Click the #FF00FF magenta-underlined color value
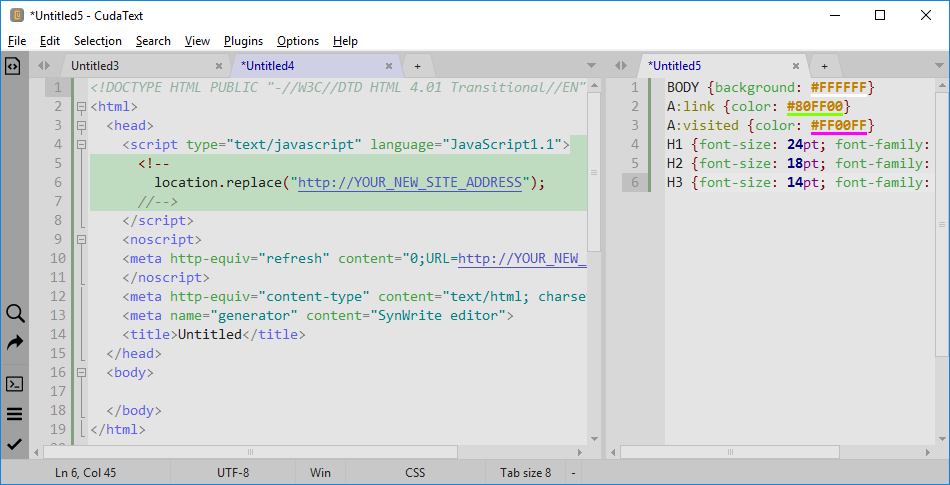 839,125
